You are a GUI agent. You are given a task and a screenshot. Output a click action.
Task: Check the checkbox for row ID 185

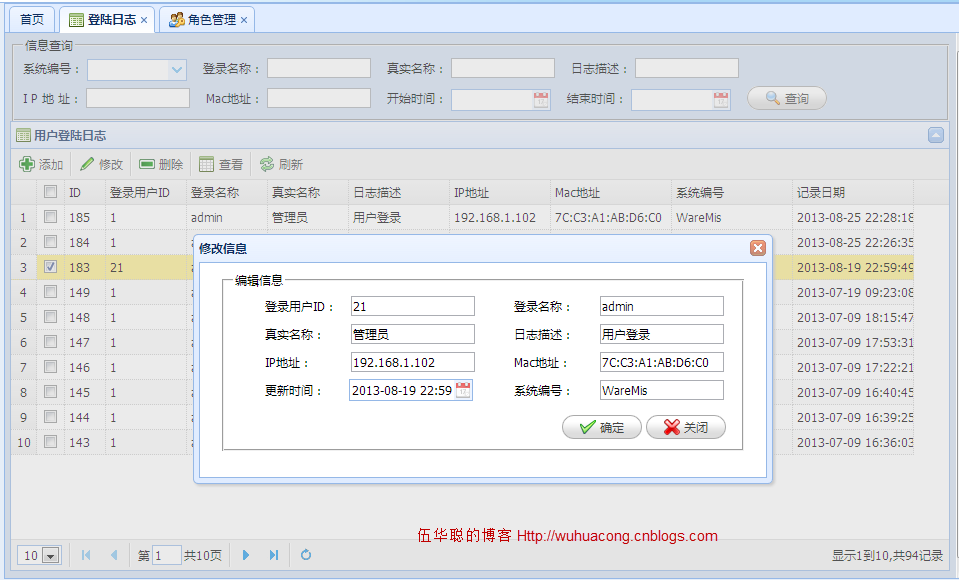point(51,217)
